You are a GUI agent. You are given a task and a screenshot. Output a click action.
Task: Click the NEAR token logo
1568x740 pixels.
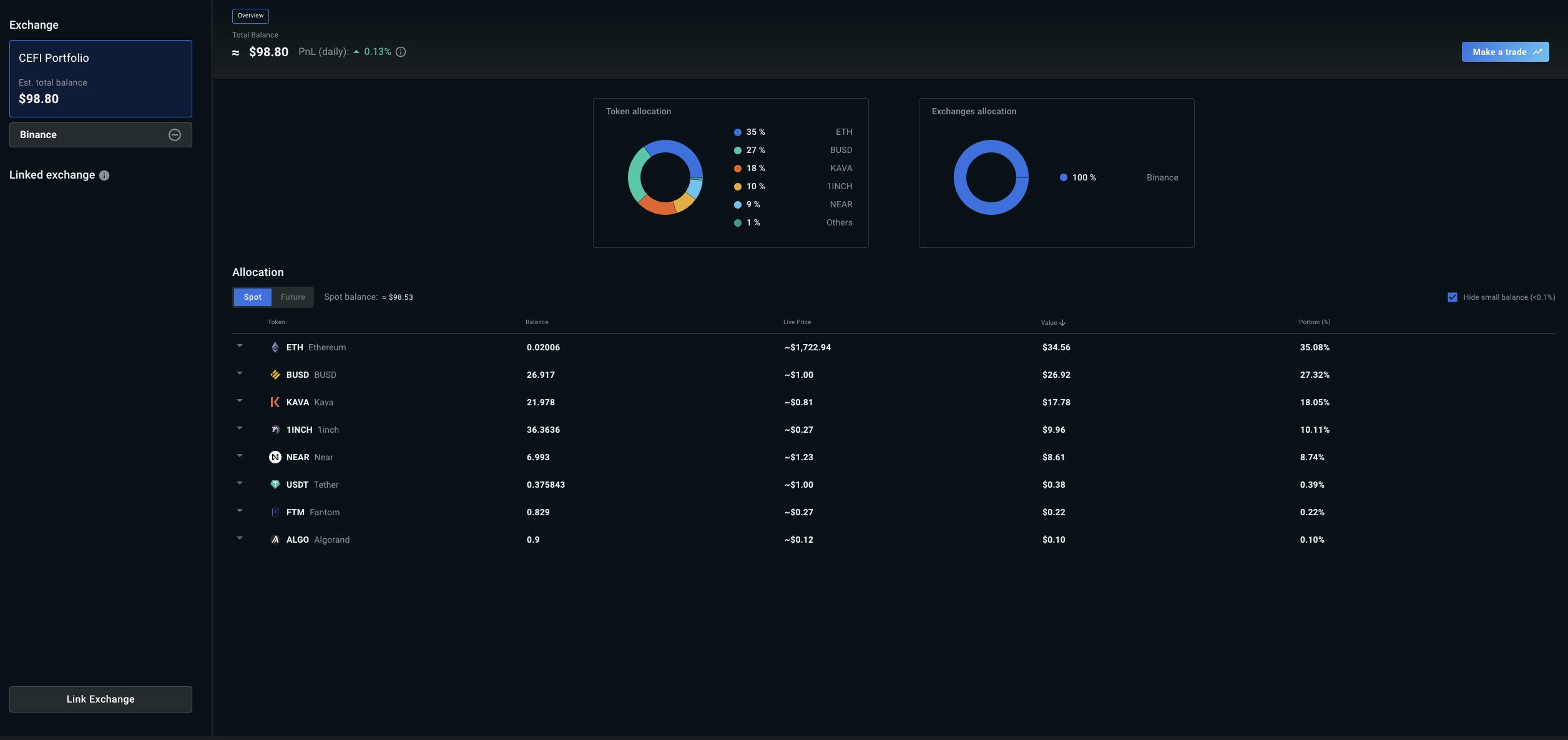click(275, 457)
